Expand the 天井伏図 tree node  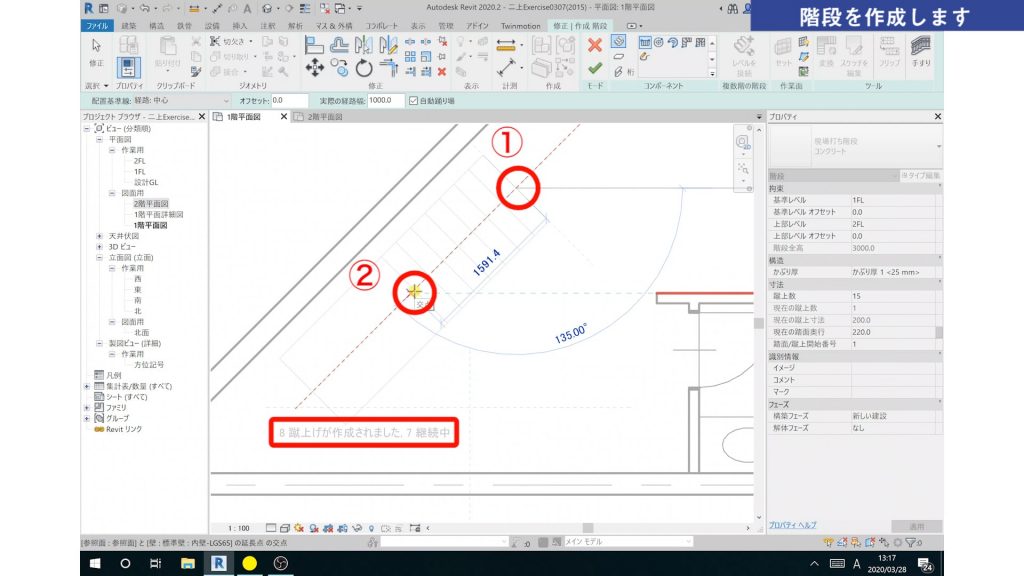tap(99, 235)
